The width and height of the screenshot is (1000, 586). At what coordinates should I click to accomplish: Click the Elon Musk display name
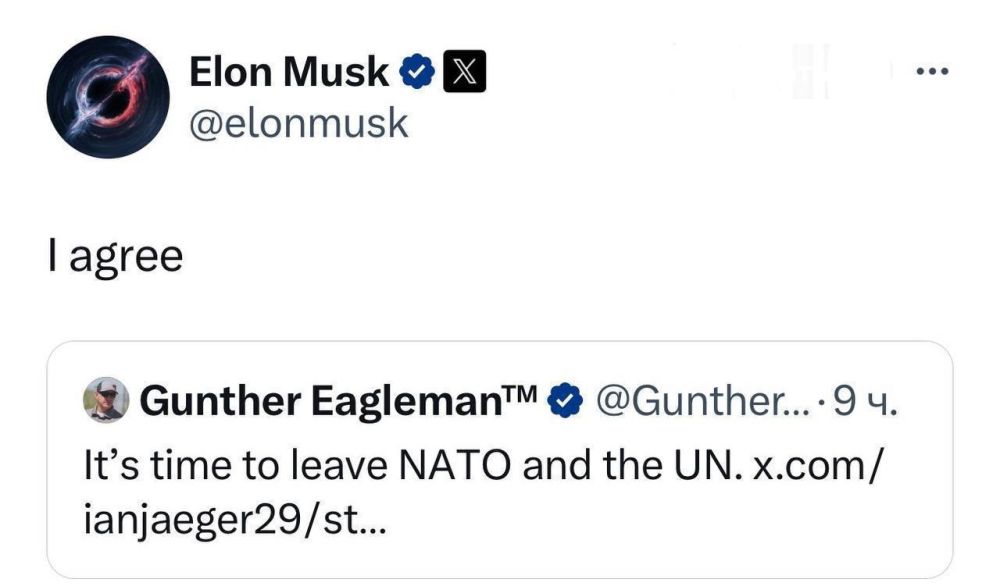pyautogui.click(x=290, y=70)
